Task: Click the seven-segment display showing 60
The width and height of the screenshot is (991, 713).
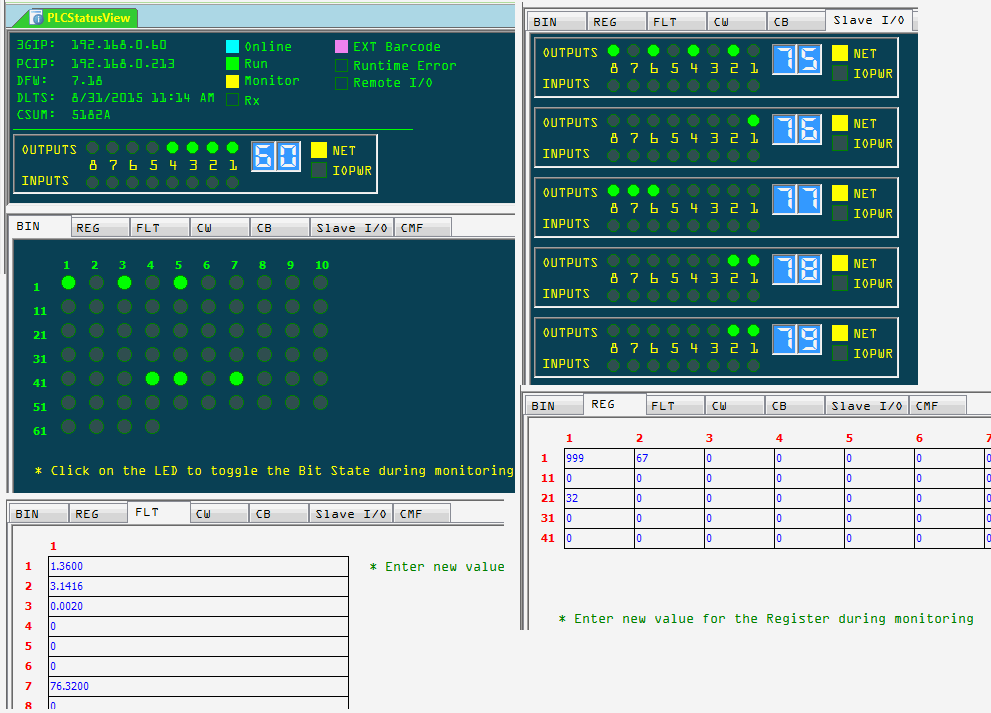Action: [x=276, y=157]
